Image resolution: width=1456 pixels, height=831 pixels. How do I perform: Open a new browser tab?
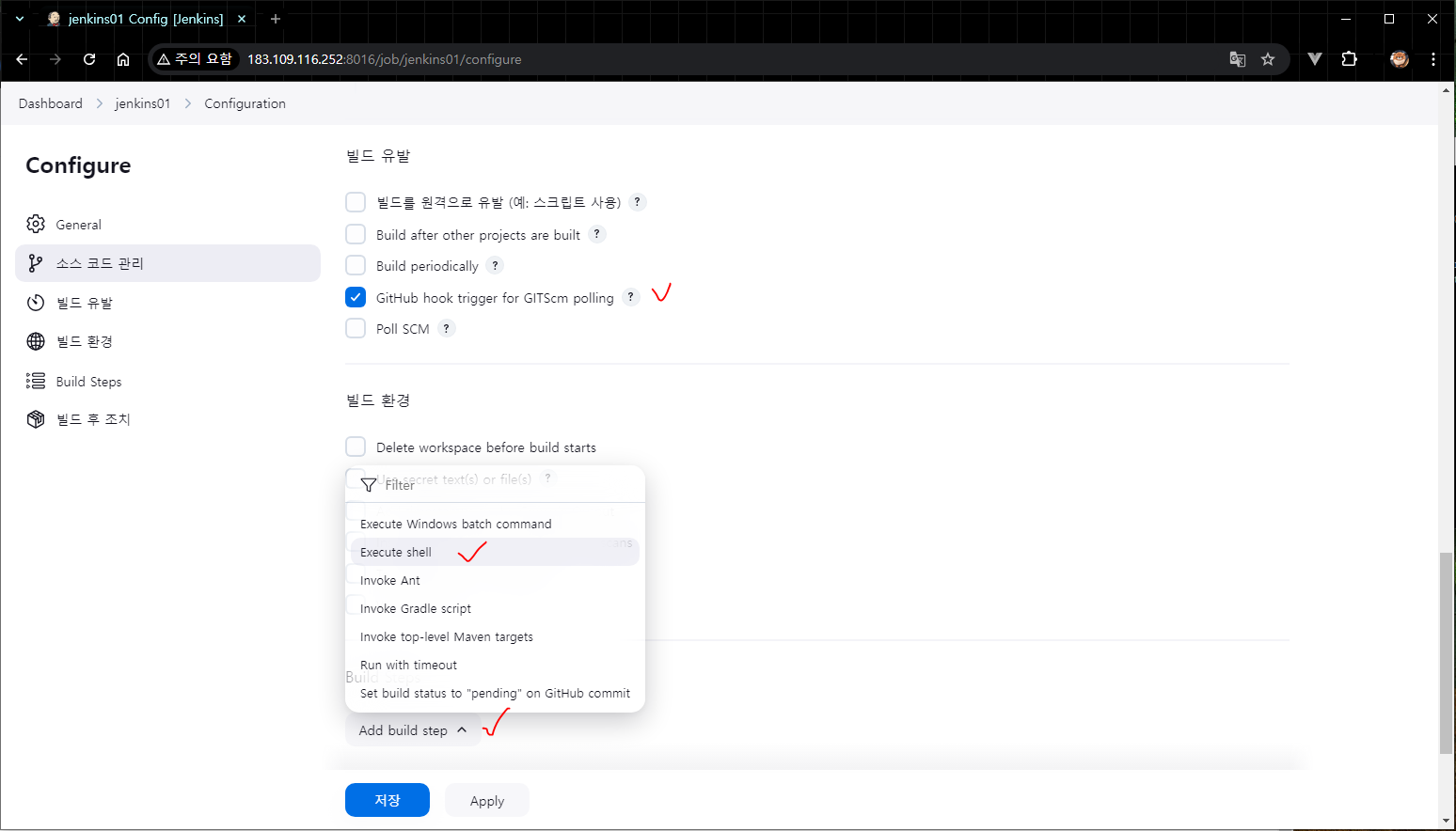(x=276, y=19)
